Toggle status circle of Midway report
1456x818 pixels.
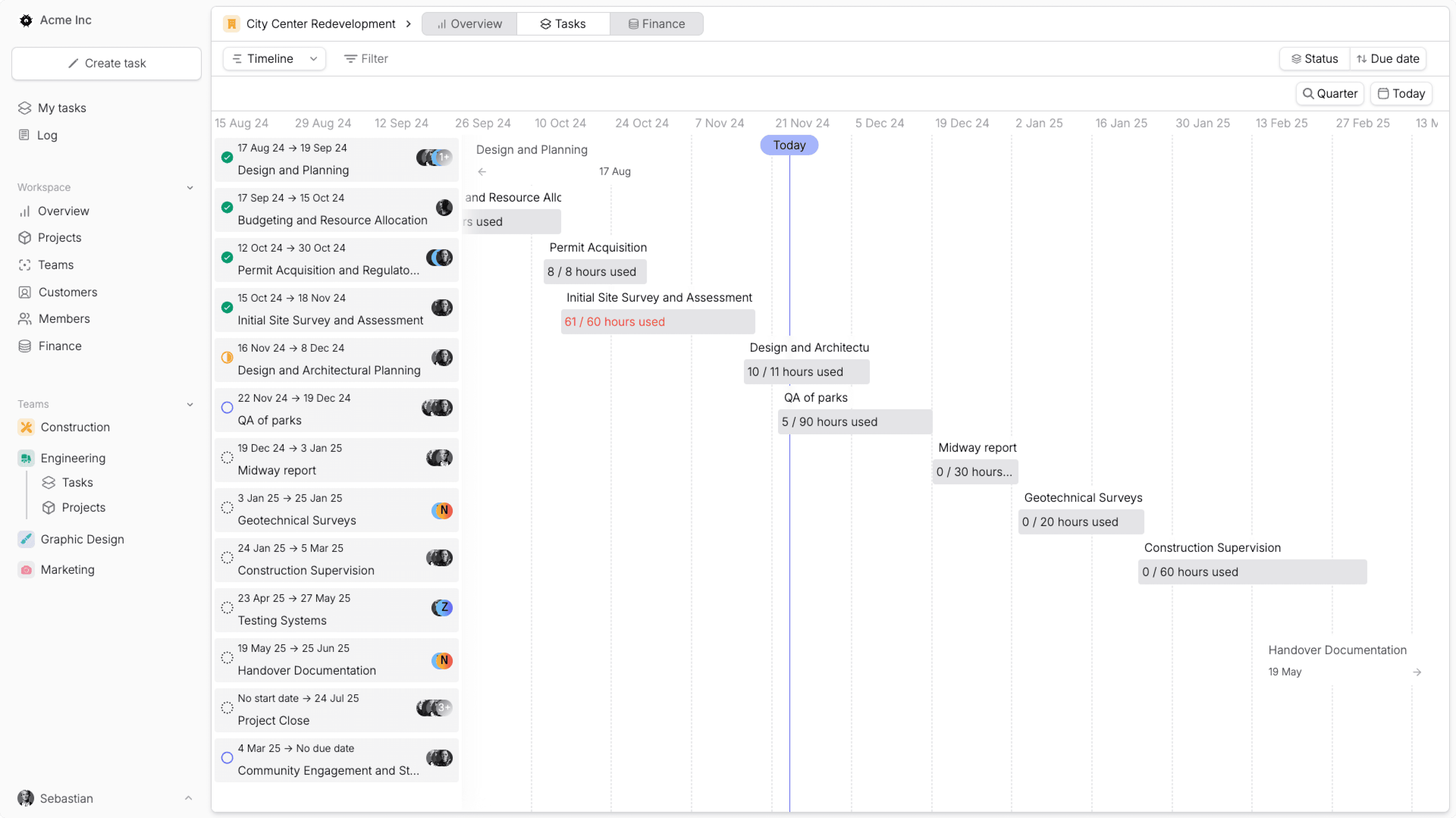227,458
